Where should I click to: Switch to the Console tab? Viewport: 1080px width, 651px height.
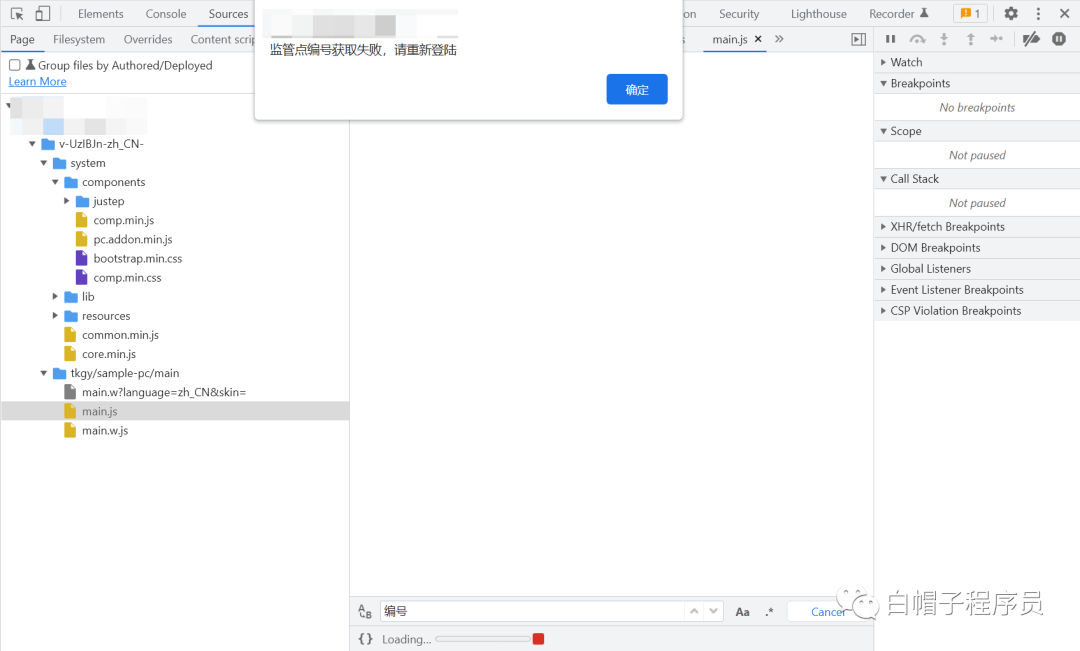(166, 14)
